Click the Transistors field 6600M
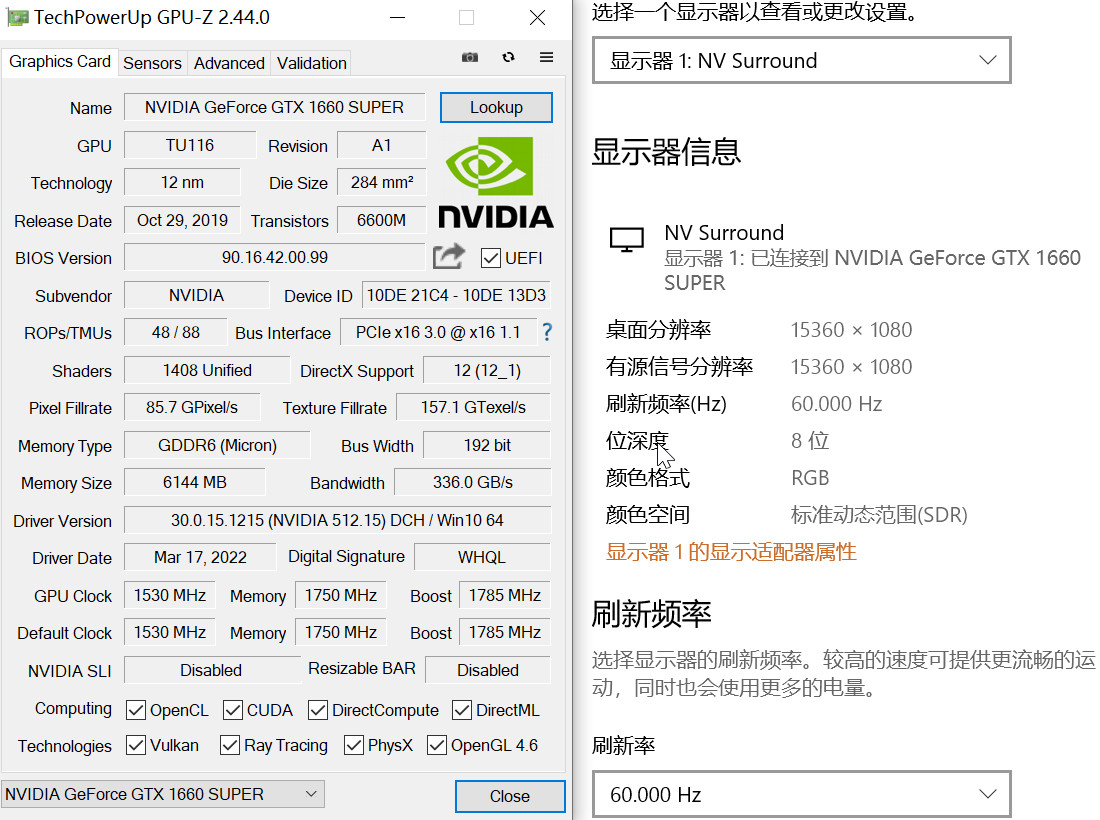This screenshot has height=820, width=1100. 382,220
